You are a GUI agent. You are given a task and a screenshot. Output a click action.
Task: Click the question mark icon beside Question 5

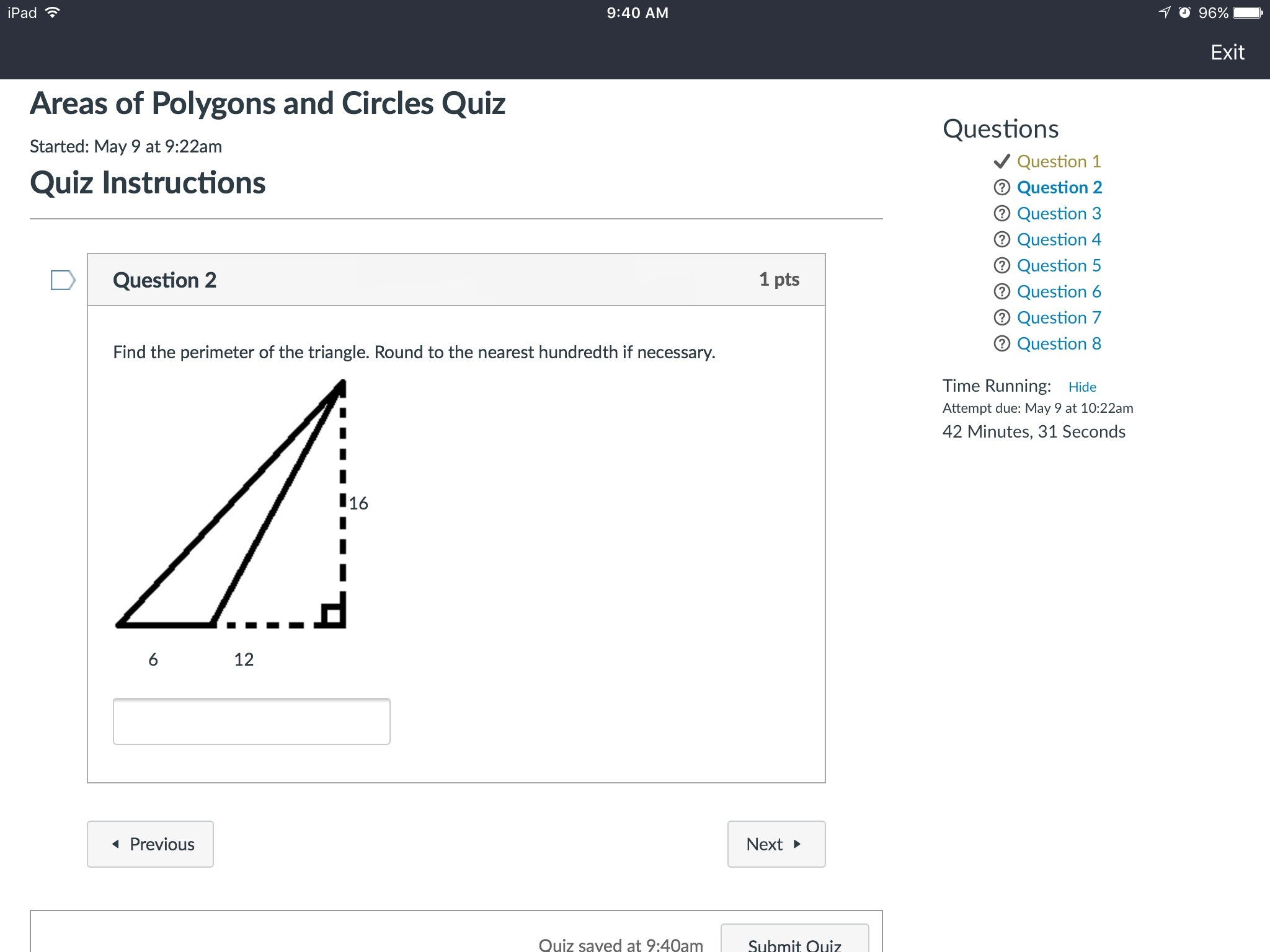coord(1001,266)
